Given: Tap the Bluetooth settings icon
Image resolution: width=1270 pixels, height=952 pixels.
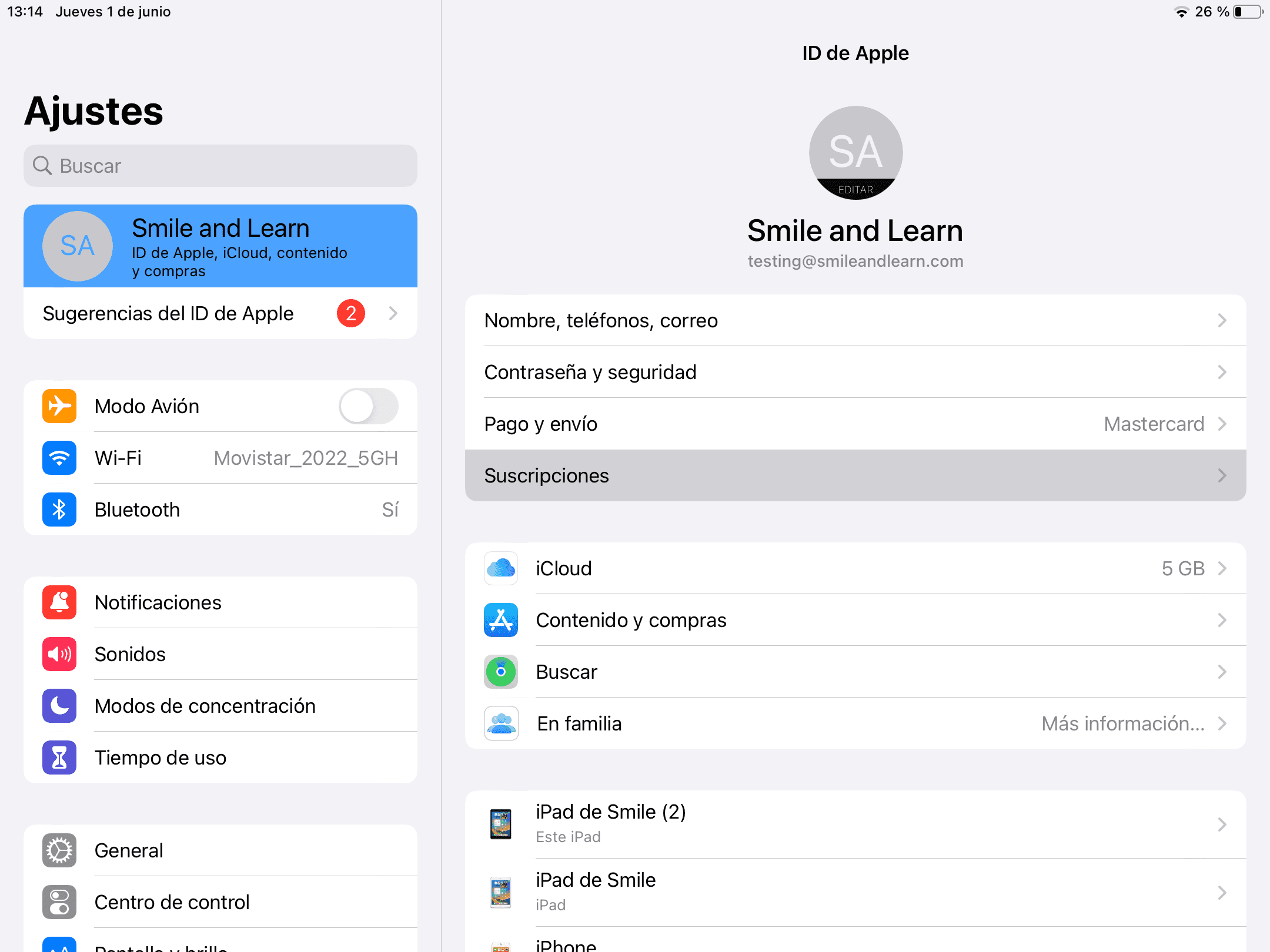Looking at the screenshot, I should [x=59, y=509].
